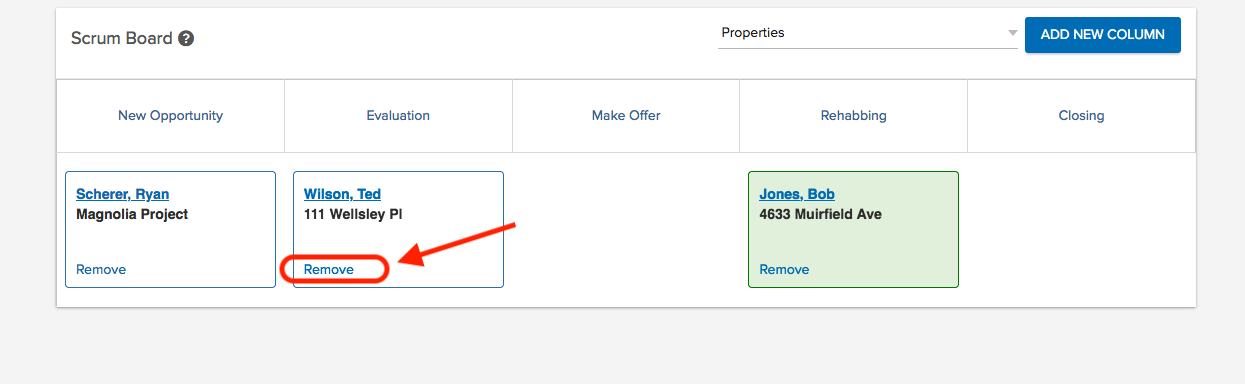
Task: Click the ADD NEW COLUMN button
Action: click(1102, 34)
